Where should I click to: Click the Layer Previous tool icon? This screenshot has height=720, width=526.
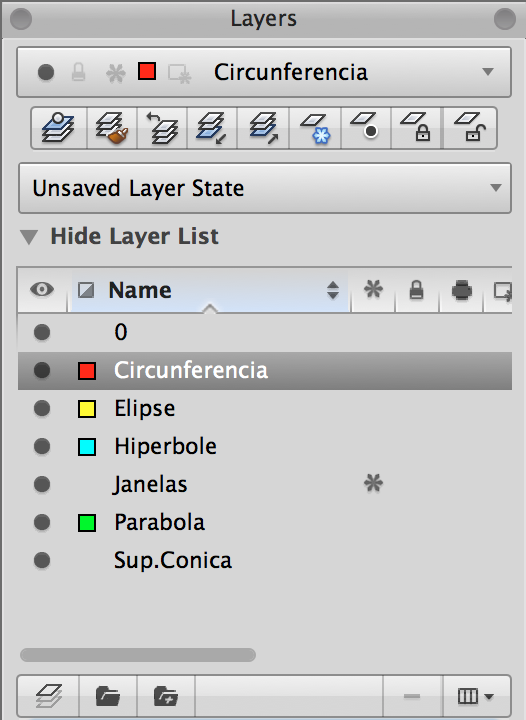tap(162, 128)
